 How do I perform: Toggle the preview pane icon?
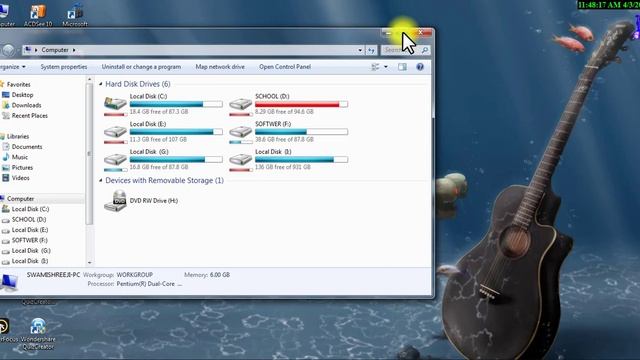(x=402, y=67)
